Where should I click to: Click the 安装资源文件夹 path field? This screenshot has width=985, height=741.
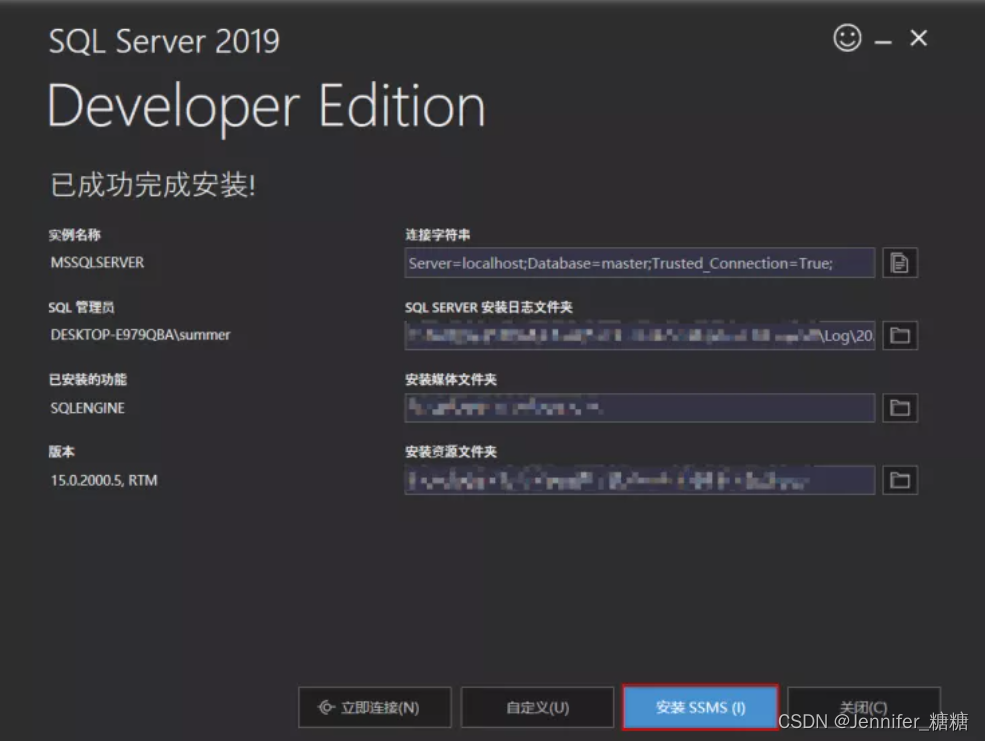point(640,480)
